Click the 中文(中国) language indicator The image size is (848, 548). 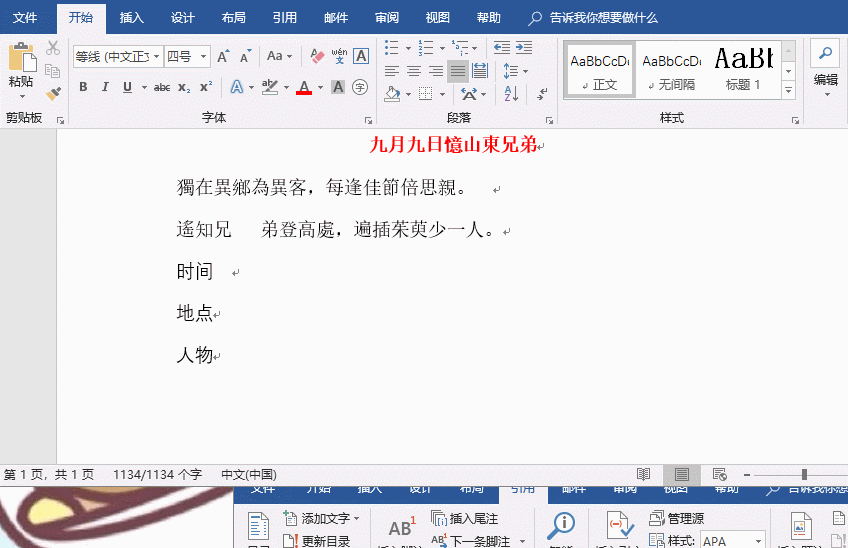(x=249, y=474)
